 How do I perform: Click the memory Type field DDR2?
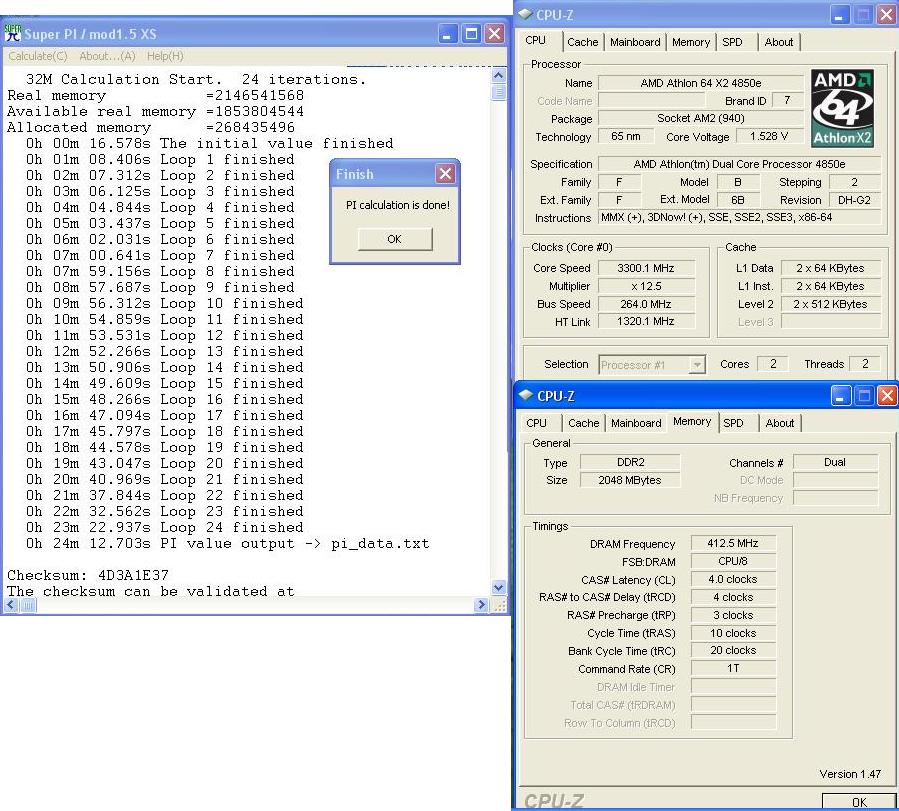pyautogui.click(x=630, y=462)
